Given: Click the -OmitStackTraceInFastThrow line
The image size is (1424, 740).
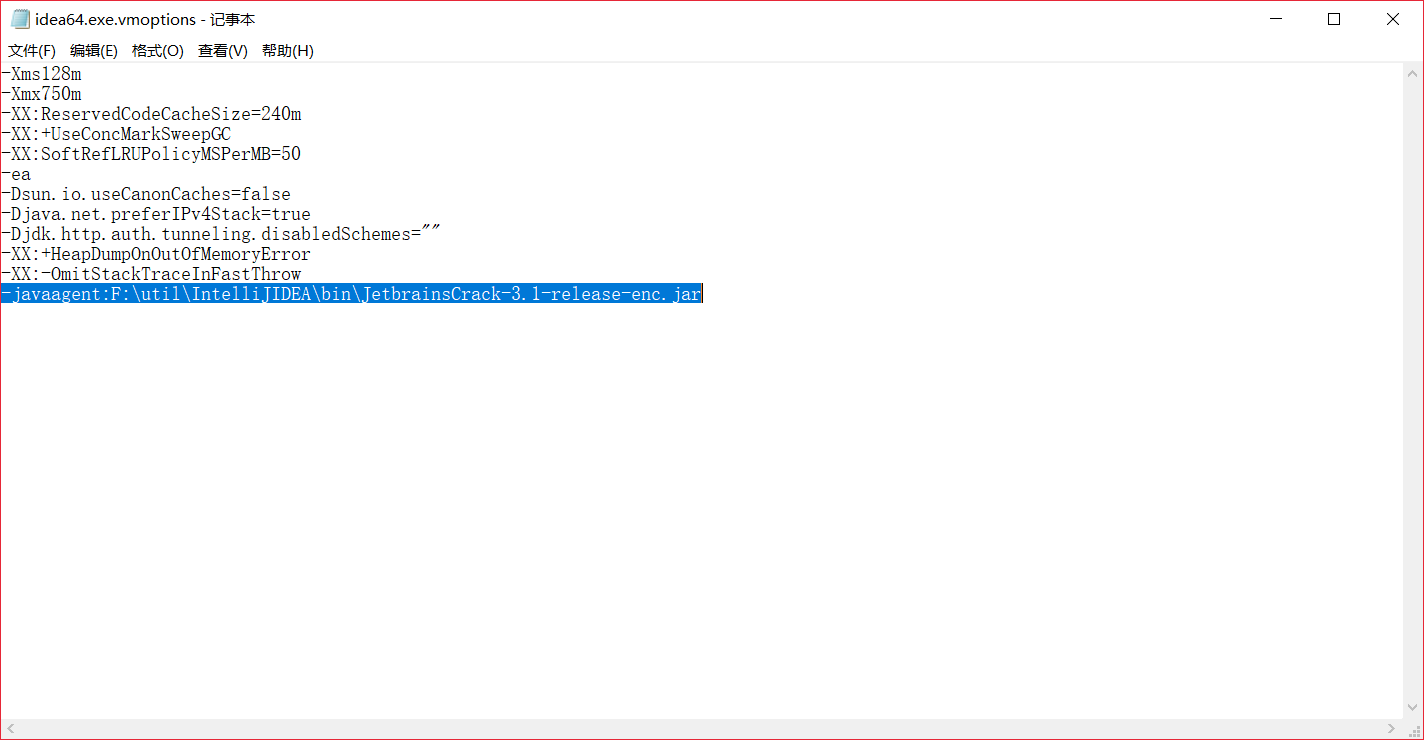Looking at the screenshot, I should [152, 274].
